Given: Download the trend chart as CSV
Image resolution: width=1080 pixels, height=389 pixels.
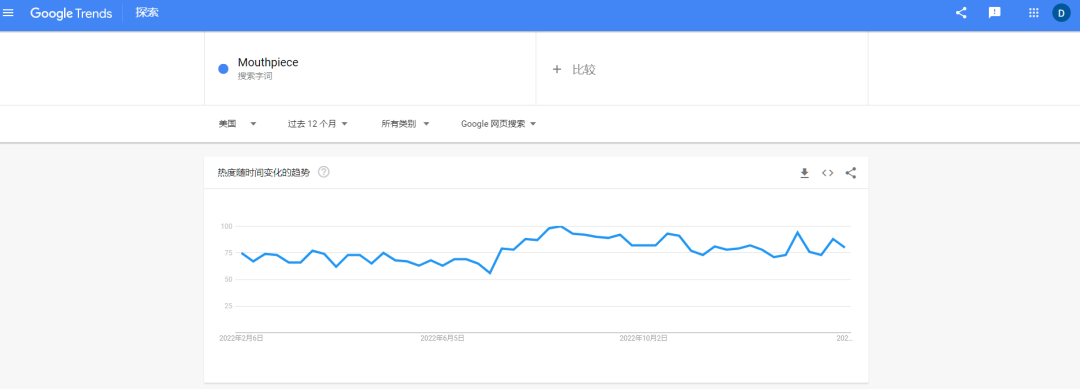Looking at the screenshot, I should click(804, 173).
